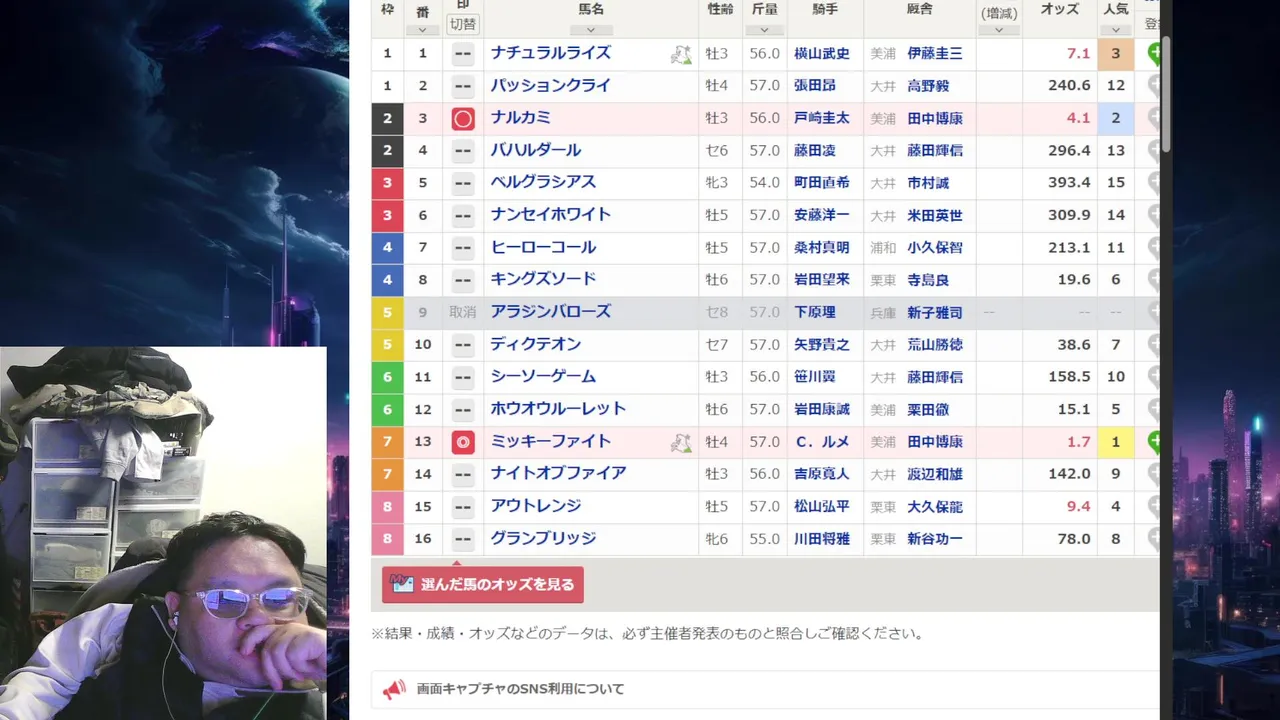This screenshot has height=720, width=1280.
Task: Click the 取消 label for アラジンバローズ
Action: [462, 312]
